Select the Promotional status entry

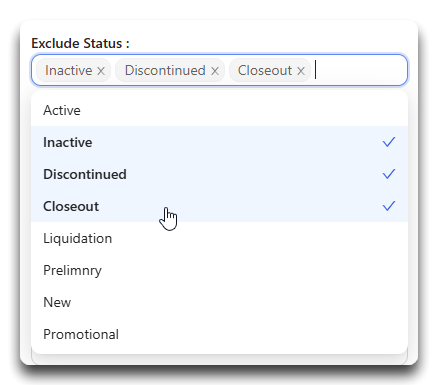point(219,334)
